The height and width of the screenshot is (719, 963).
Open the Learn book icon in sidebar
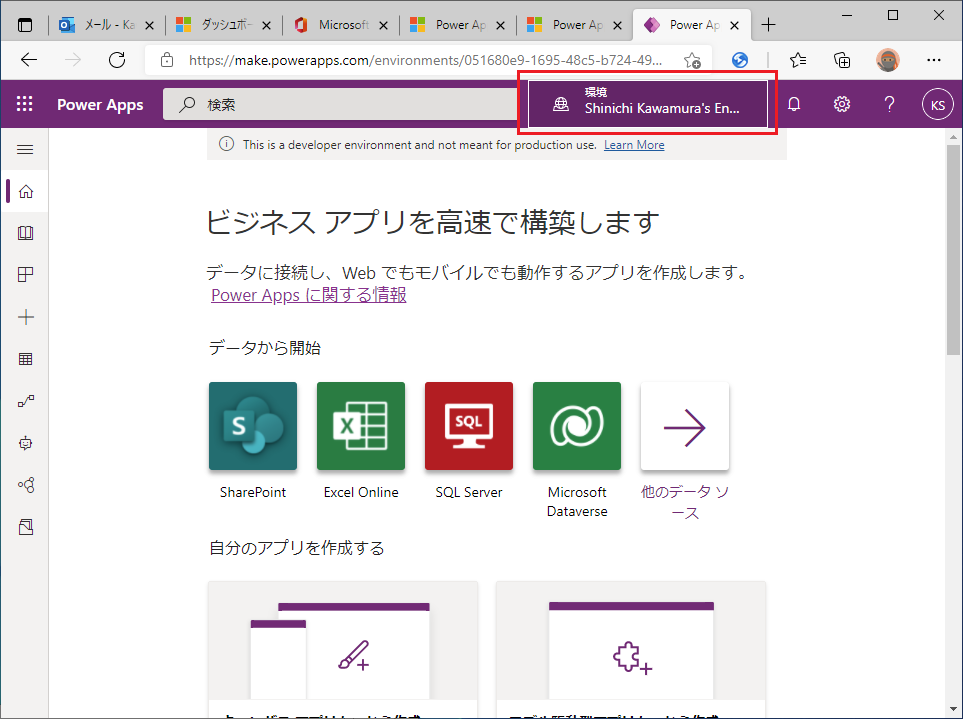point(26,233)
